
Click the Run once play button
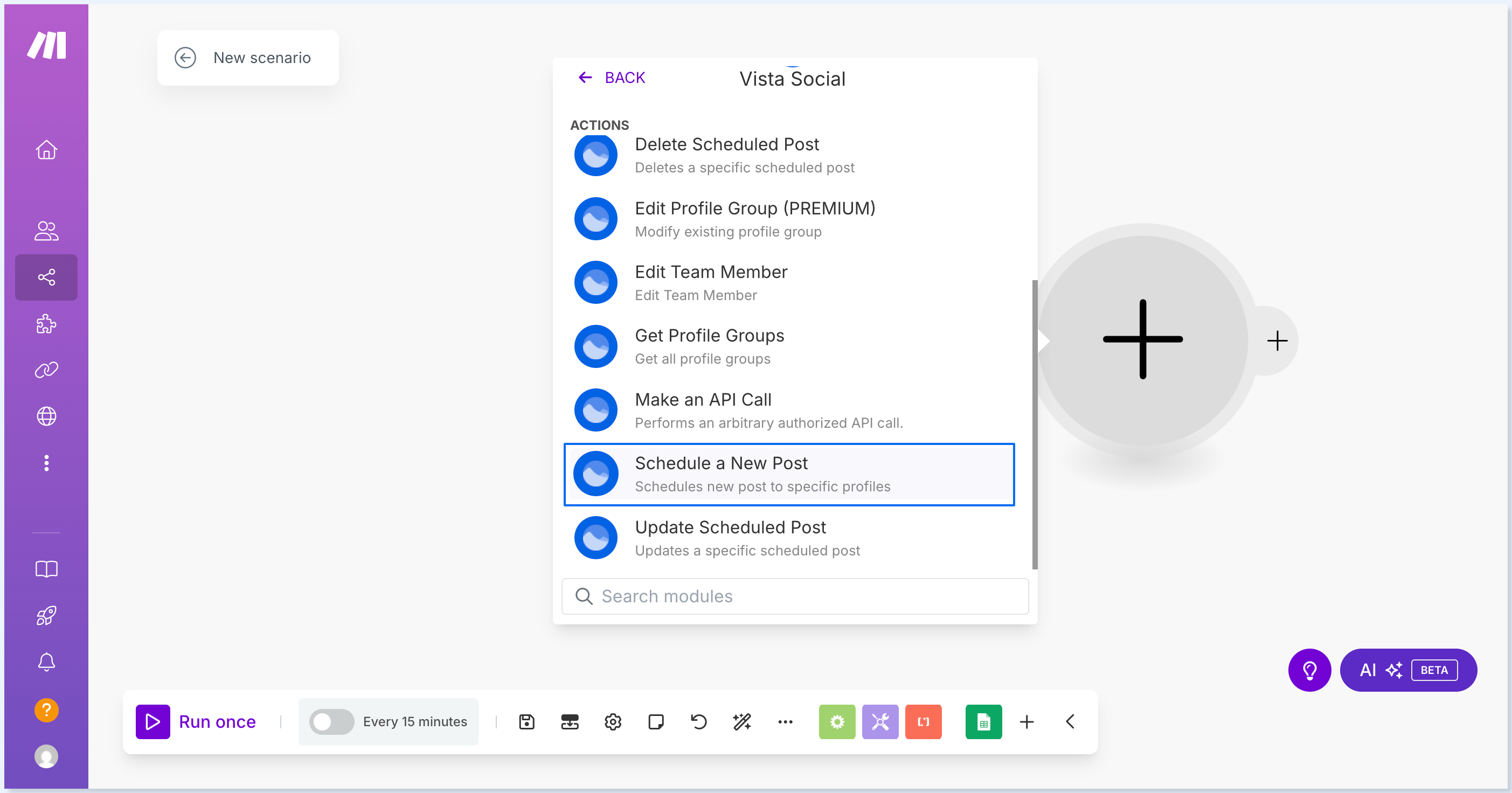(152, 721)
